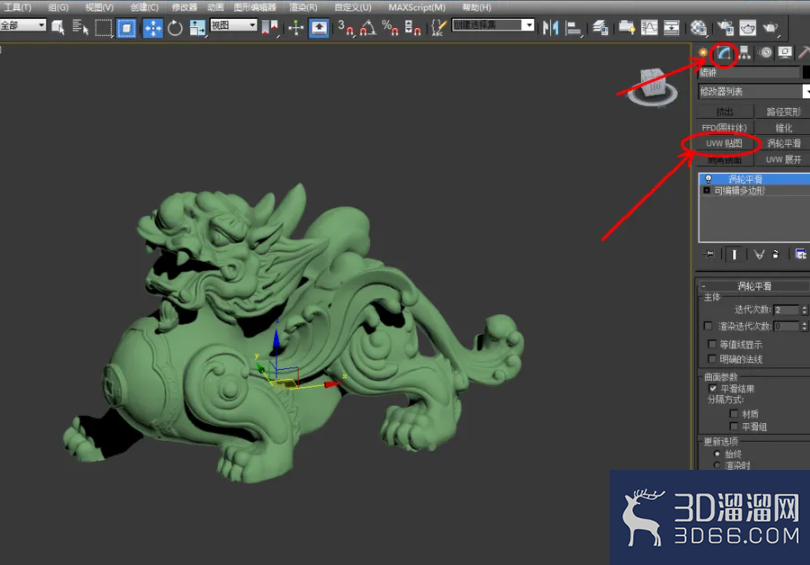
Task: Open the 组(G) menu
Action: tap(58, 7)
